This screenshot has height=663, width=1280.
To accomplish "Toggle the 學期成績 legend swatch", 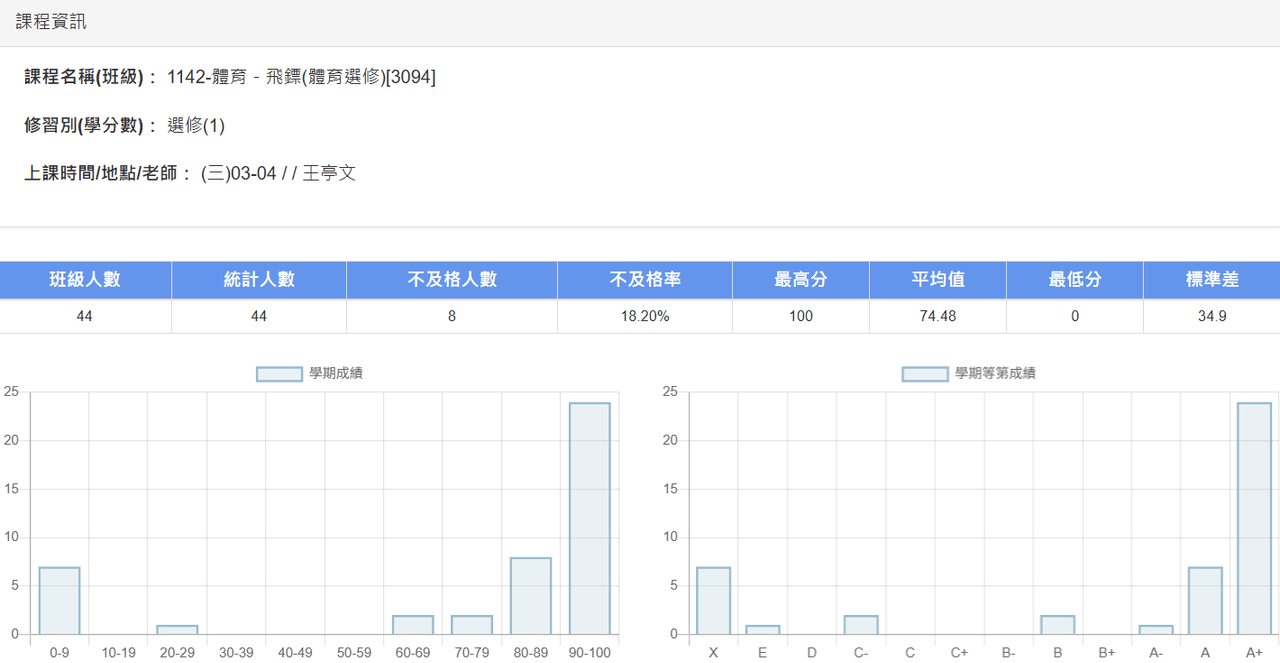I will click(279, 374).
